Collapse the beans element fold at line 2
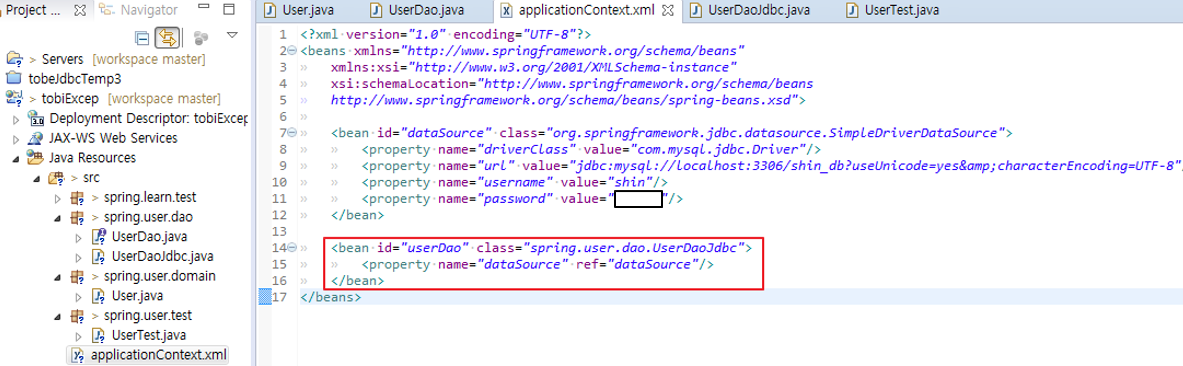The image size is (1183, 366). click(x=292, y=51)
